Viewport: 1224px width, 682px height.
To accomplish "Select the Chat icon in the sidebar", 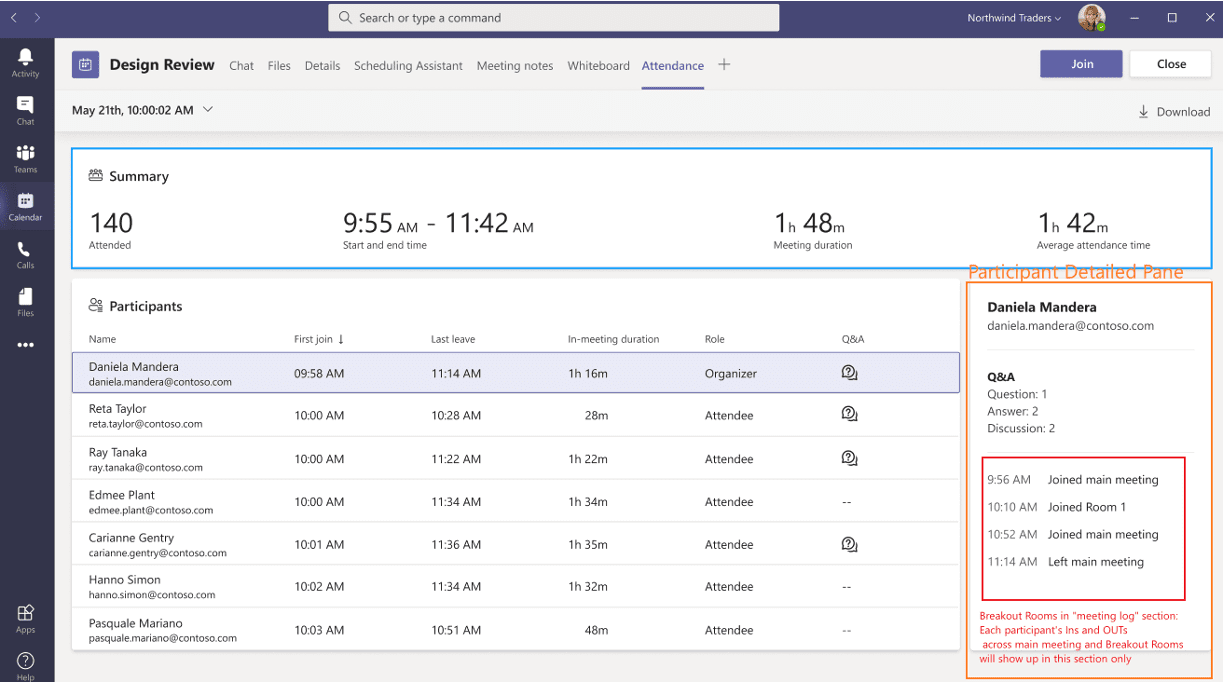I will tap(25, 110).
